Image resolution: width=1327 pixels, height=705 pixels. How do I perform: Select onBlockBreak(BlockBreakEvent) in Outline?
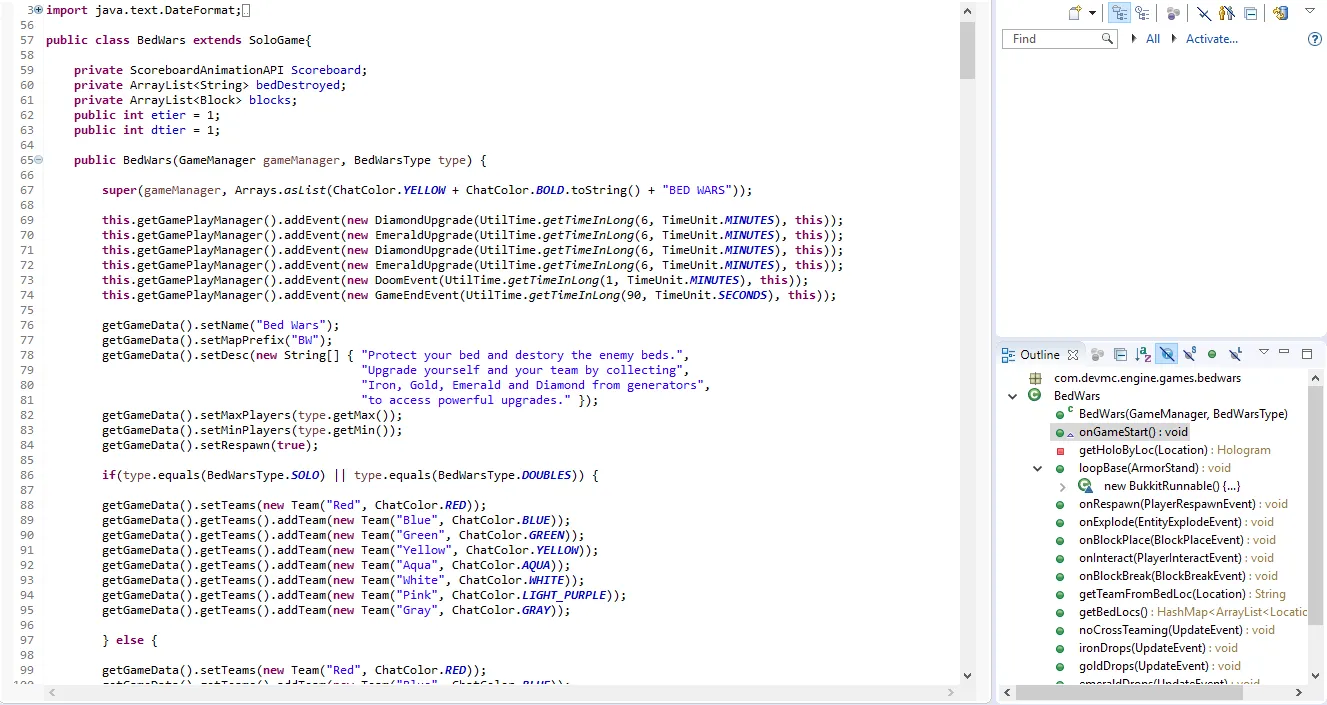[1178, 576]
